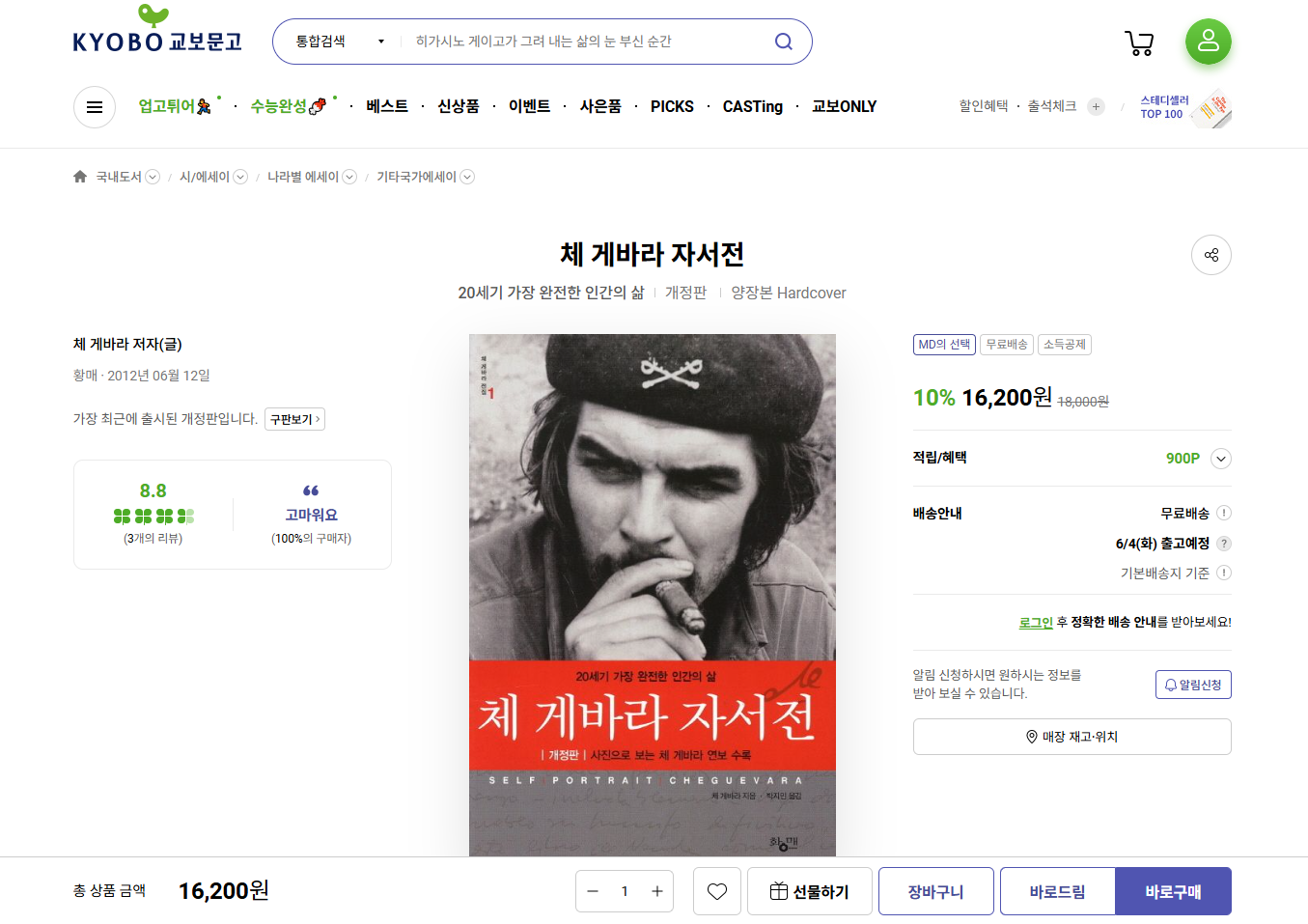Click the 무료배송 tag badge

(x=1007, y=345)
